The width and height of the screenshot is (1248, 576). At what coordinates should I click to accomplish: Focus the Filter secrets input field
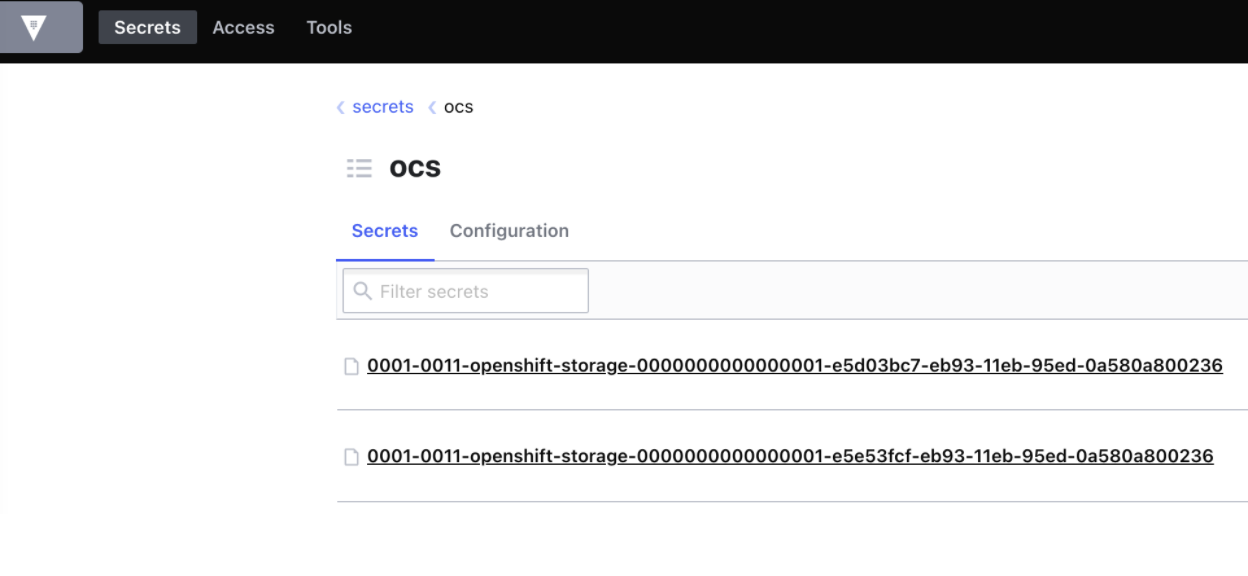(465, 291)
